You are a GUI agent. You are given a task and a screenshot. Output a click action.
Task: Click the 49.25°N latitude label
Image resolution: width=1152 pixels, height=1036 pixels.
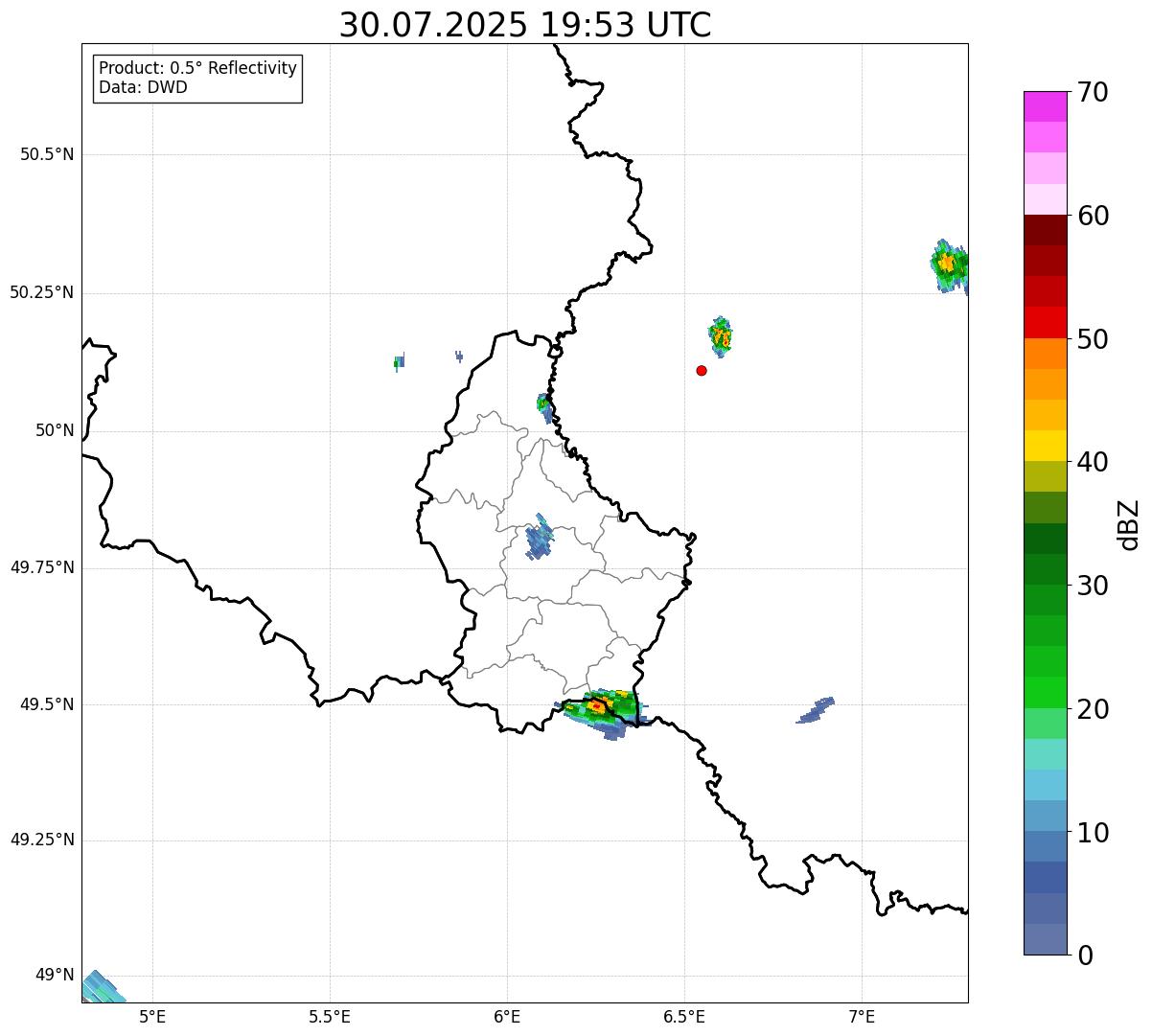click(x=42, y=840)
